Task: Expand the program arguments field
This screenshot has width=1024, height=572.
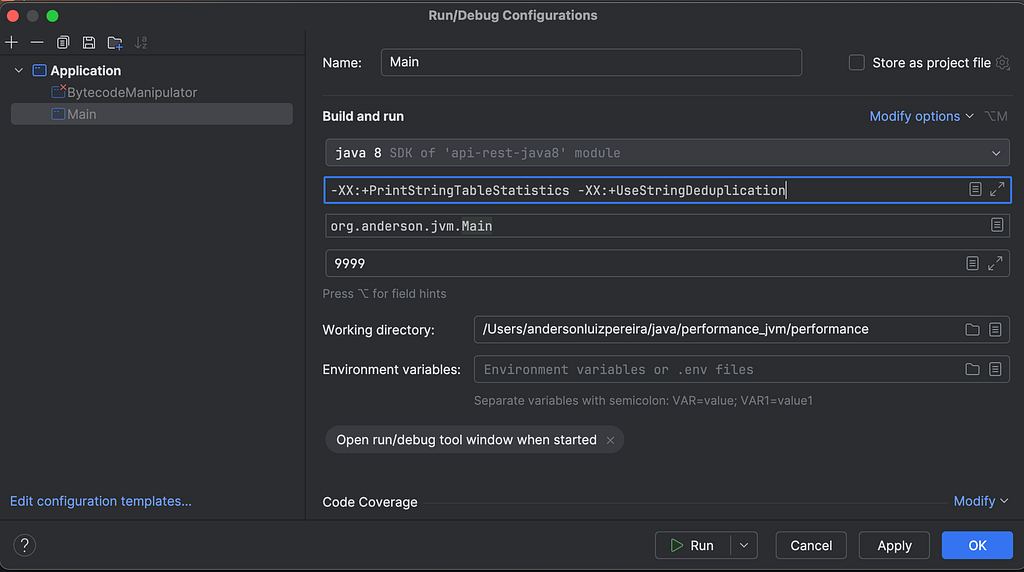Action: (x=995, y=263)
